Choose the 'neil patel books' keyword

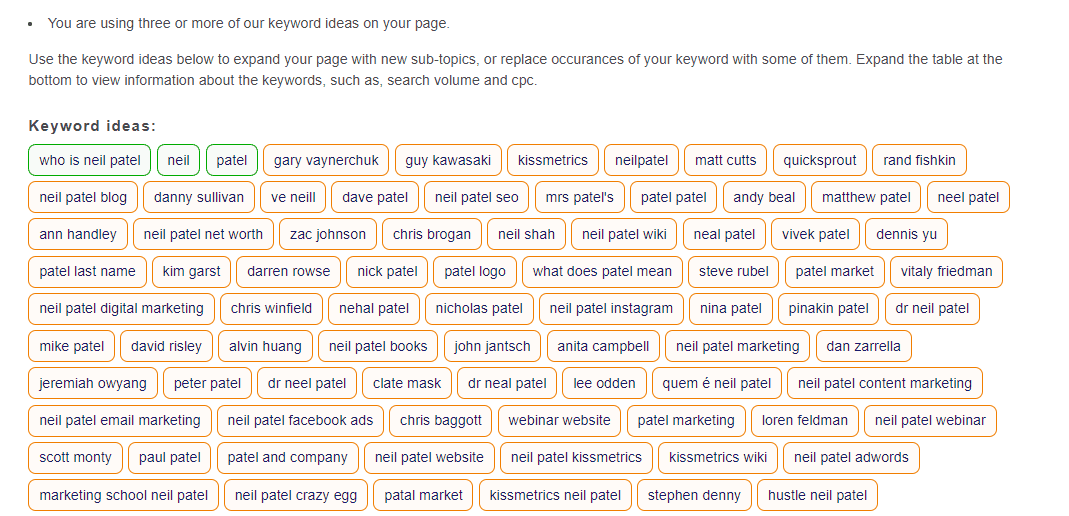click(x=378, y=346)
